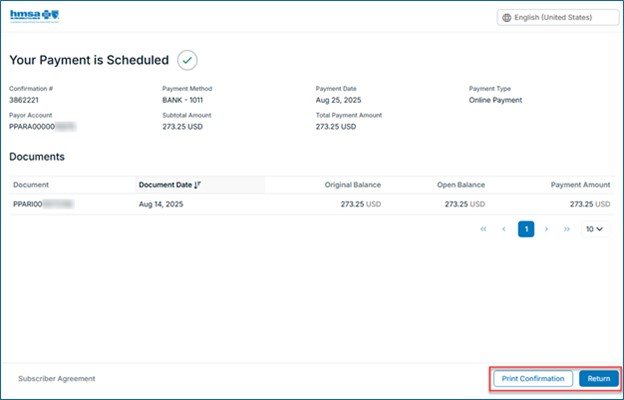Viewport: 624px width, 400px height.
Task: Select page 1 in pagination
Action: pos(526,229)
